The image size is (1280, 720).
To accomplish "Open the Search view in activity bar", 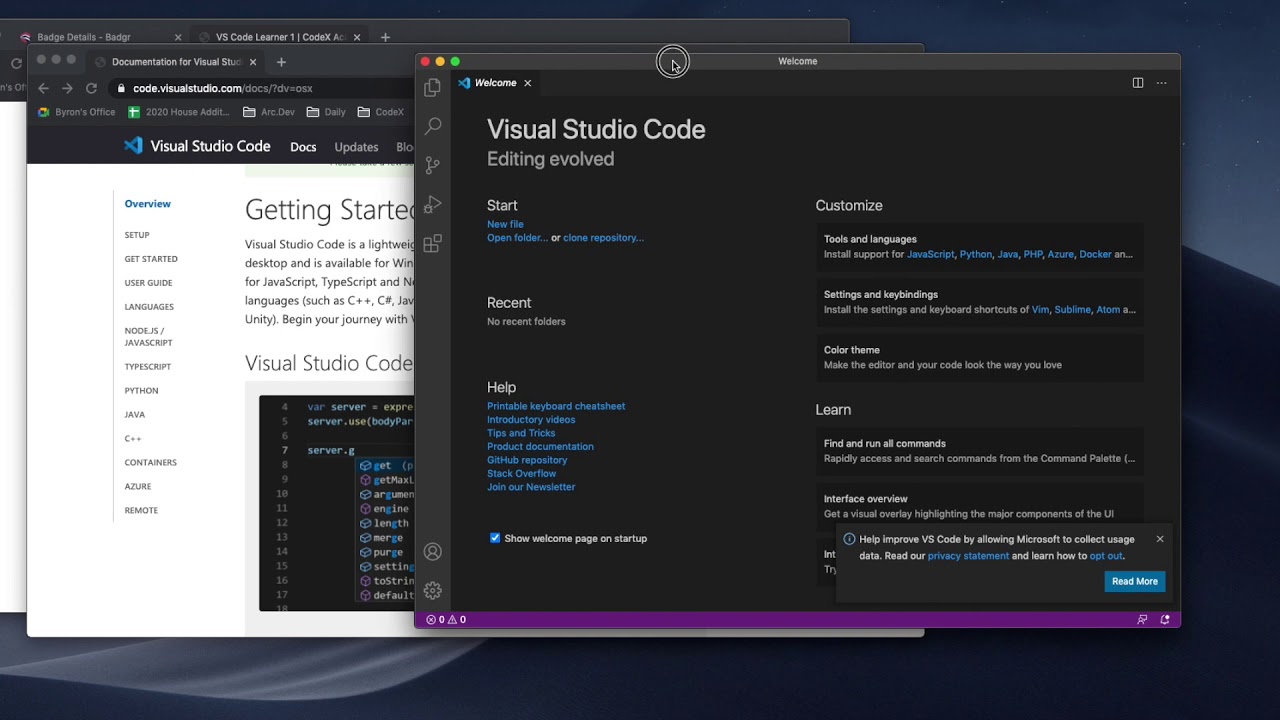I will point(432,126).
